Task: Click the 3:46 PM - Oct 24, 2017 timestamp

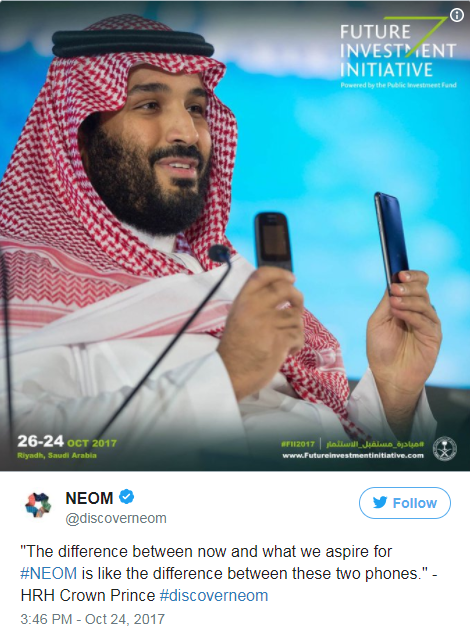Action: (92, 619)
